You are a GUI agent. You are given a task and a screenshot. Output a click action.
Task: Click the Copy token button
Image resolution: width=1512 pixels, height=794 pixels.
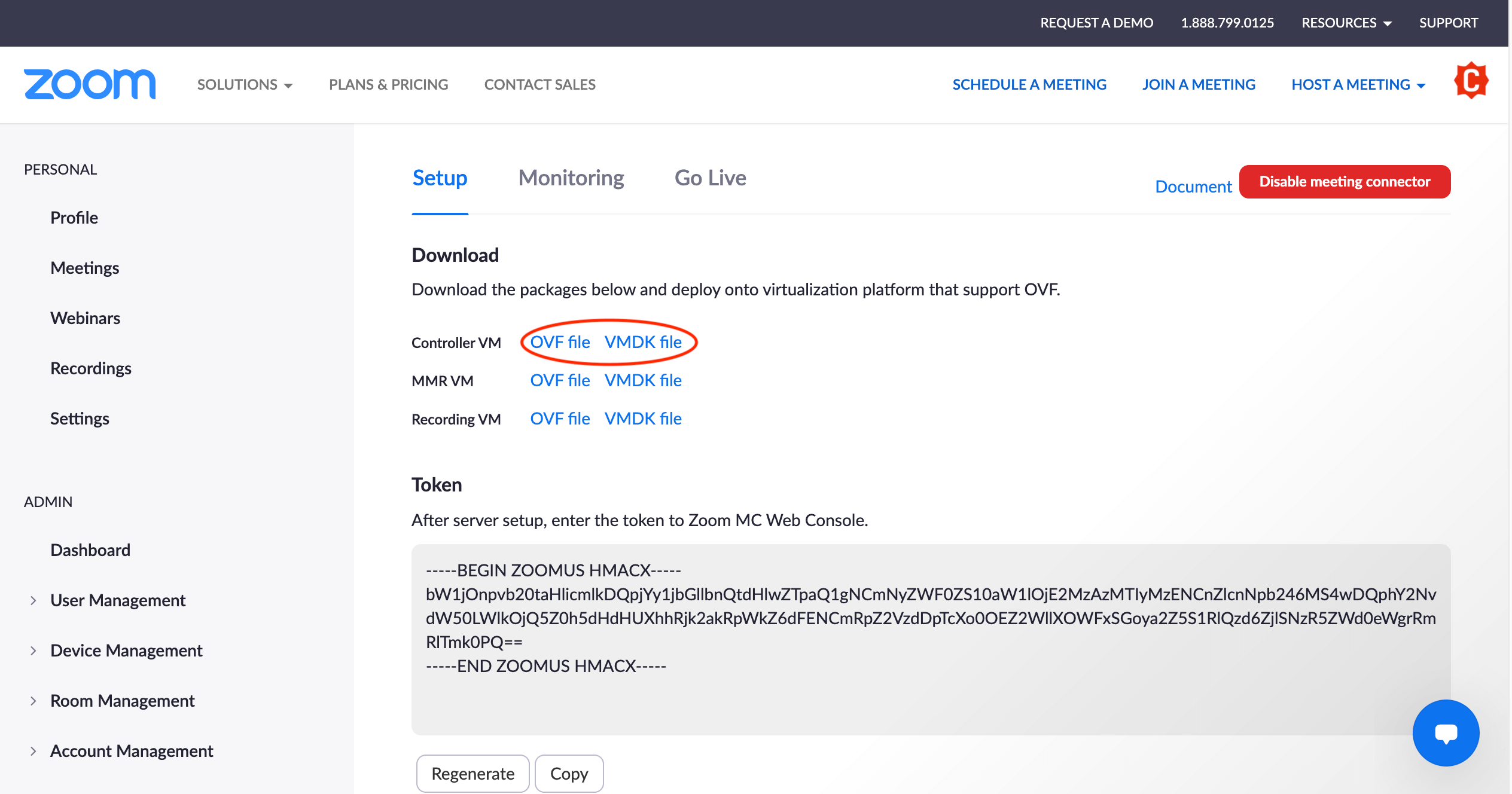pos(569,773)
